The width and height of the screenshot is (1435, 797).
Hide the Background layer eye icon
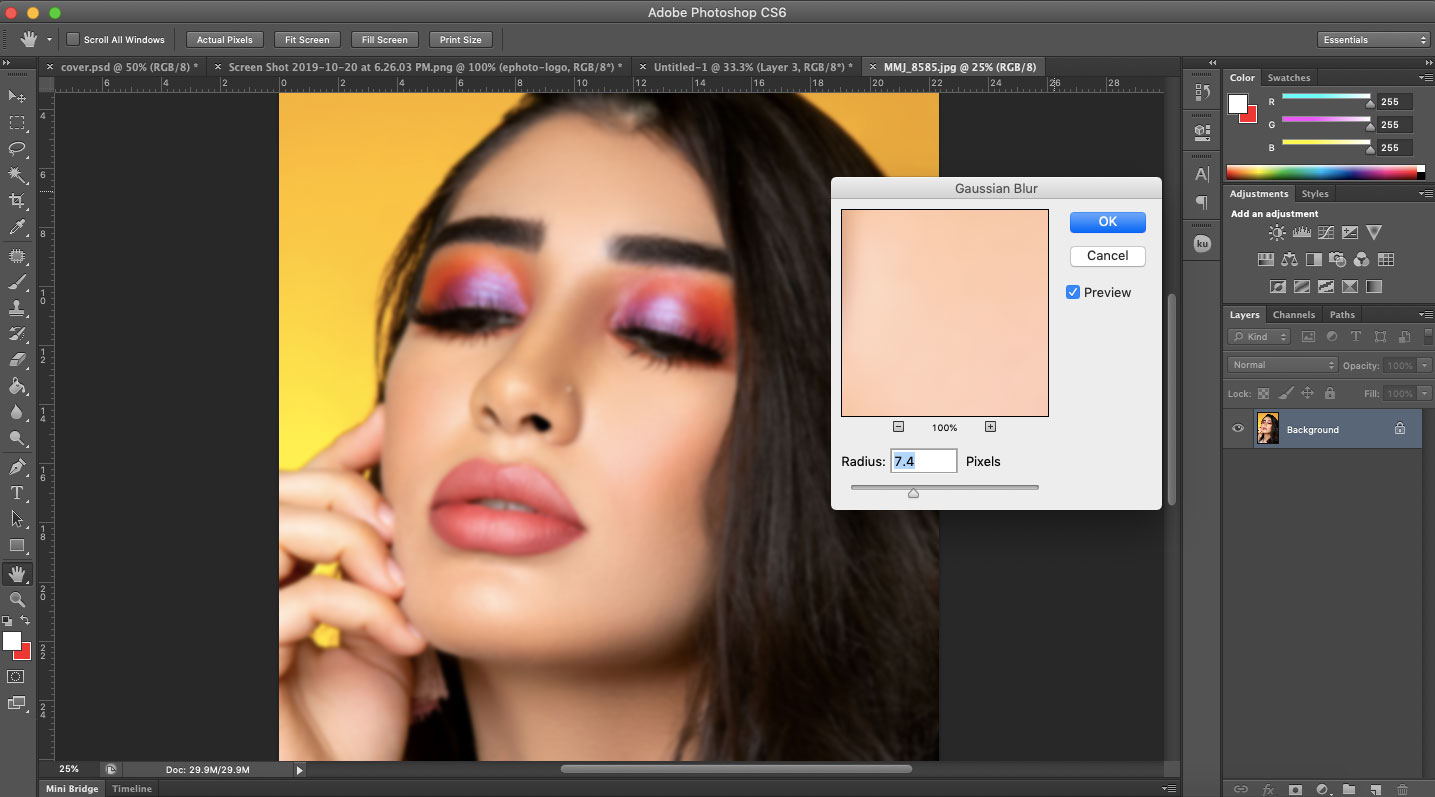click(x=1238, y=429)
